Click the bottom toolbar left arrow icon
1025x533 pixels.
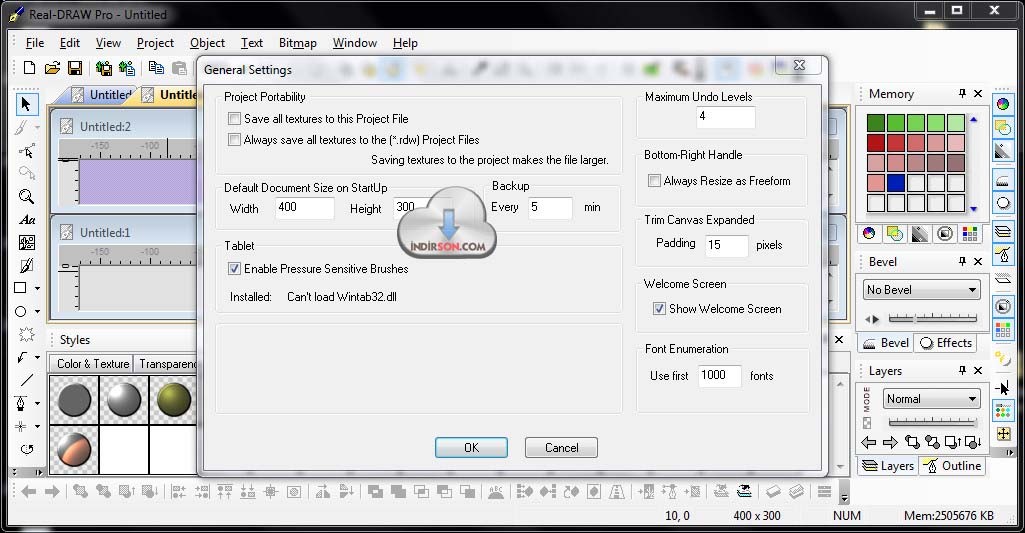[29, 491]
